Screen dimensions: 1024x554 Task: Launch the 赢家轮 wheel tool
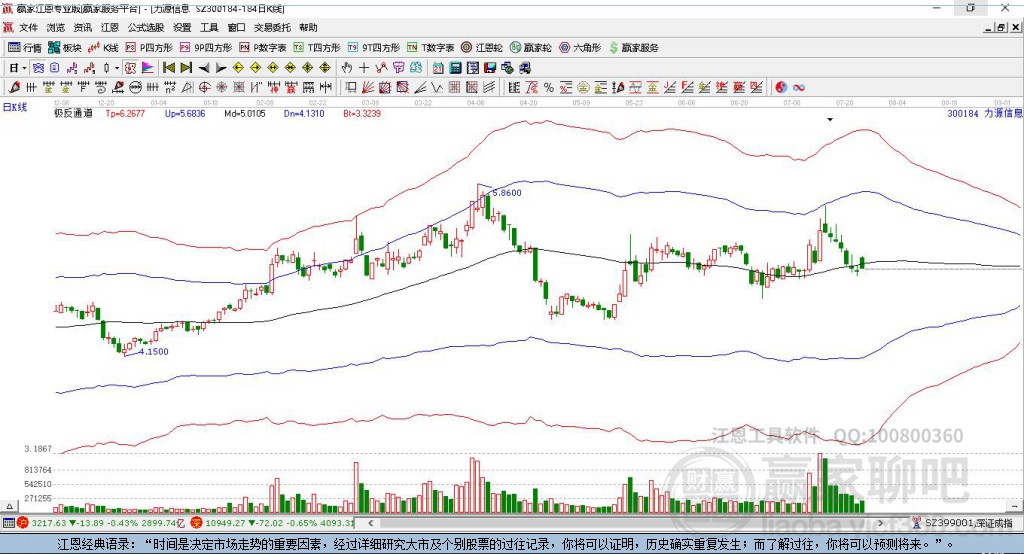(531, 48)
